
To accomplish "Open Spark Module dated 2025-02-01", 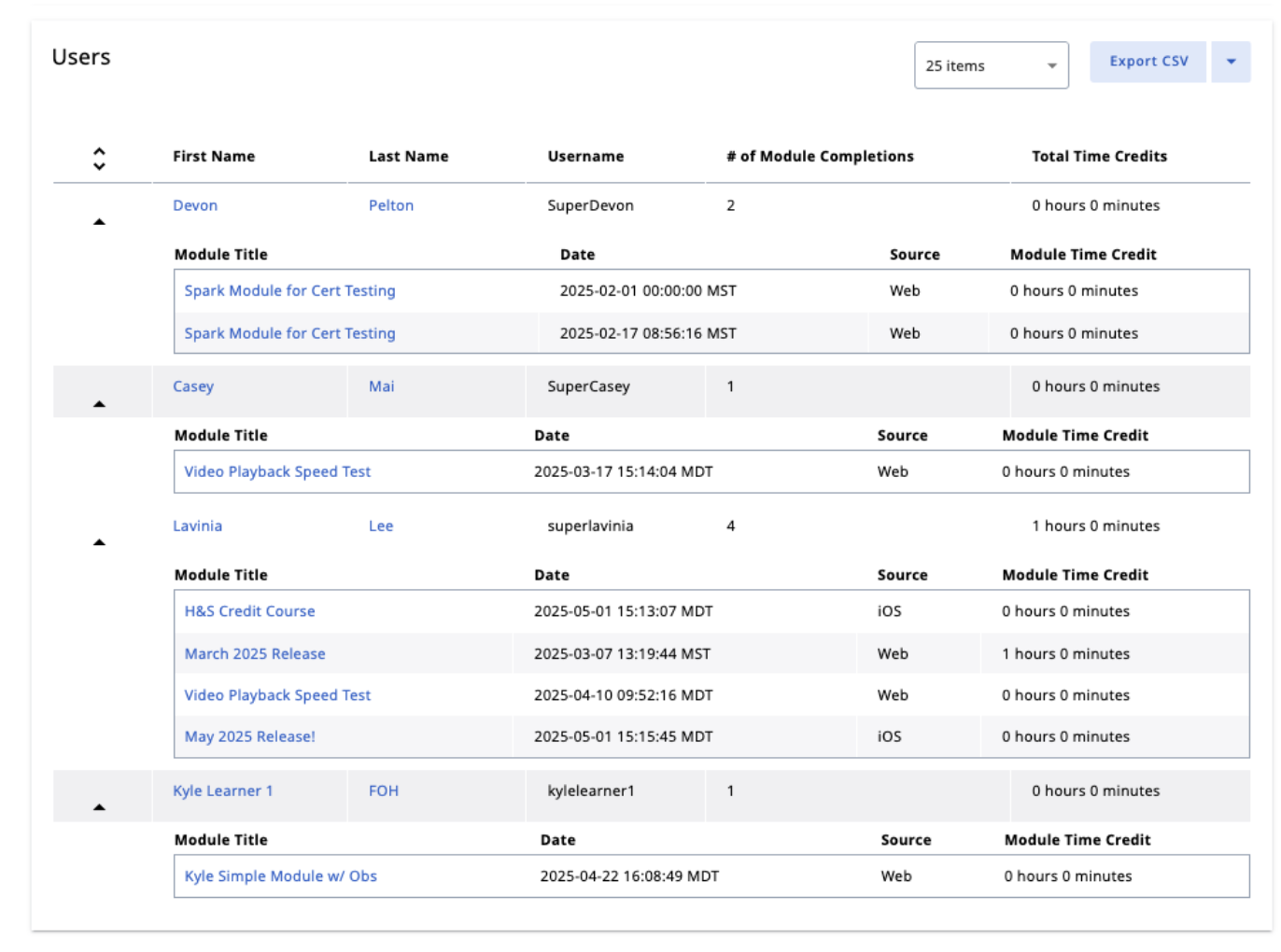I will [290, 291].
